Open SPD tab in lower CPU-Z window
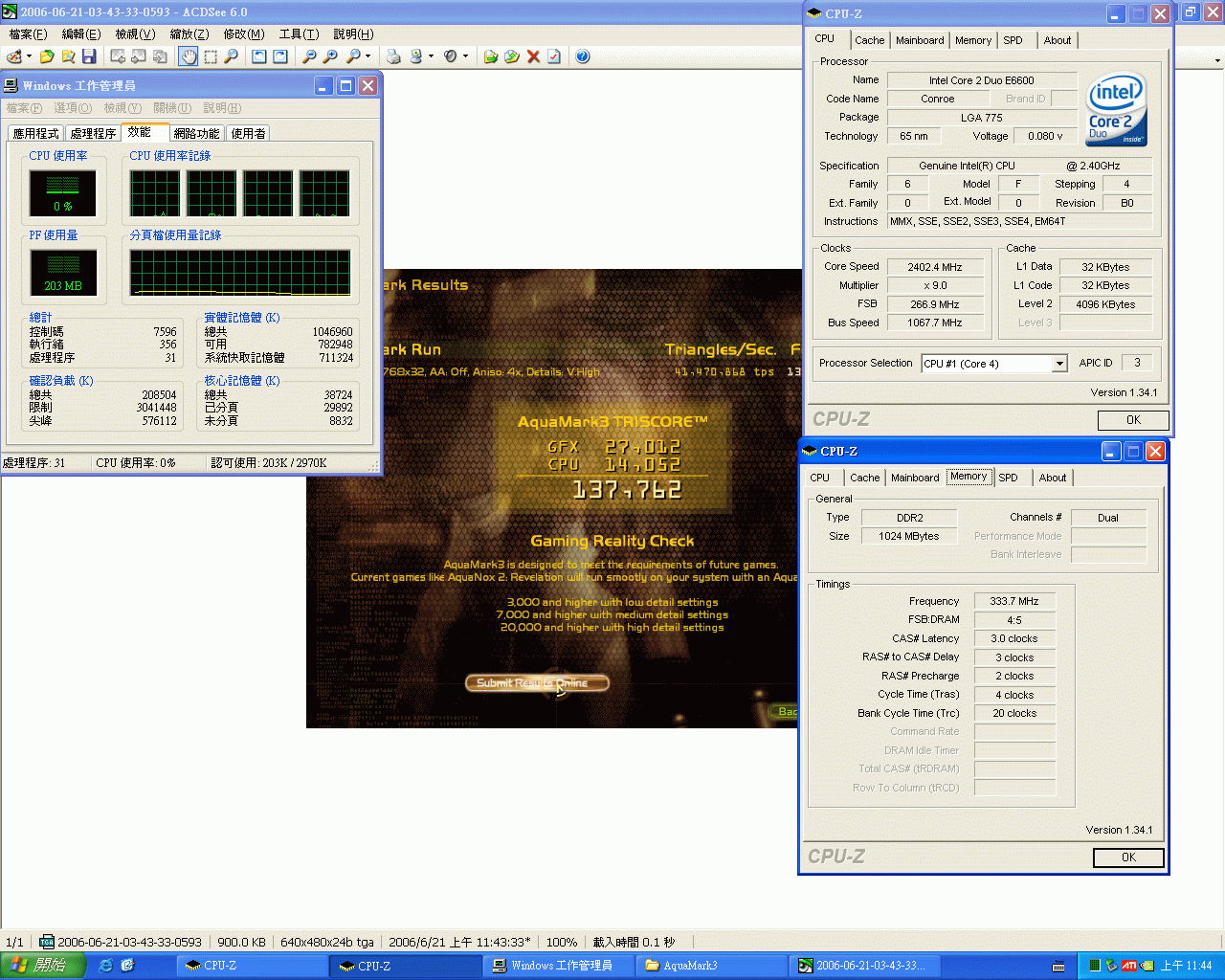Image resolution: width=1225 pixels, height=980 pixels. pyautogui.click(x=1009, y=478)
